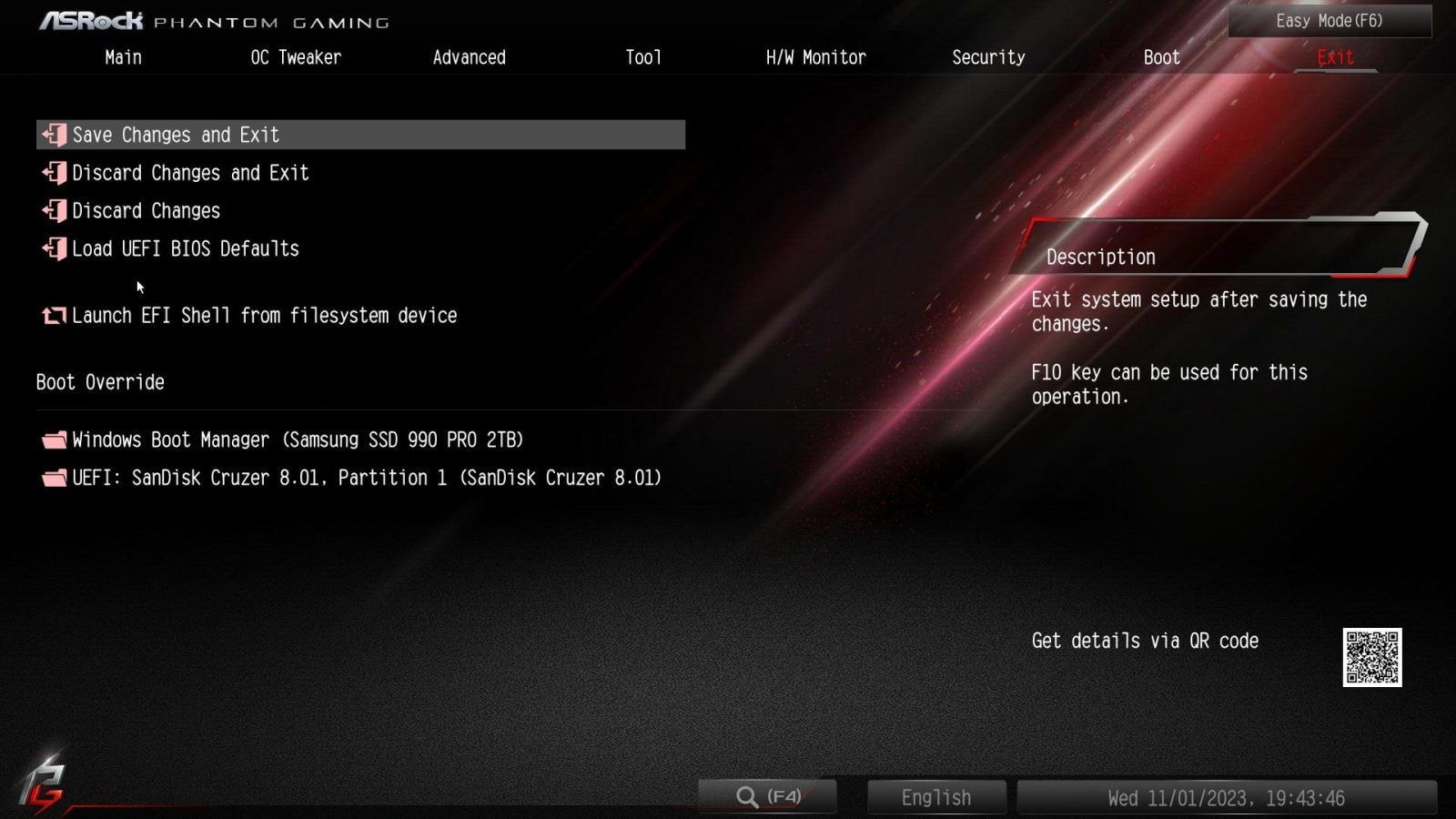
Task: Click the icon beside Discard Changes
Action: pyautogui.click(x=55, y=211)
